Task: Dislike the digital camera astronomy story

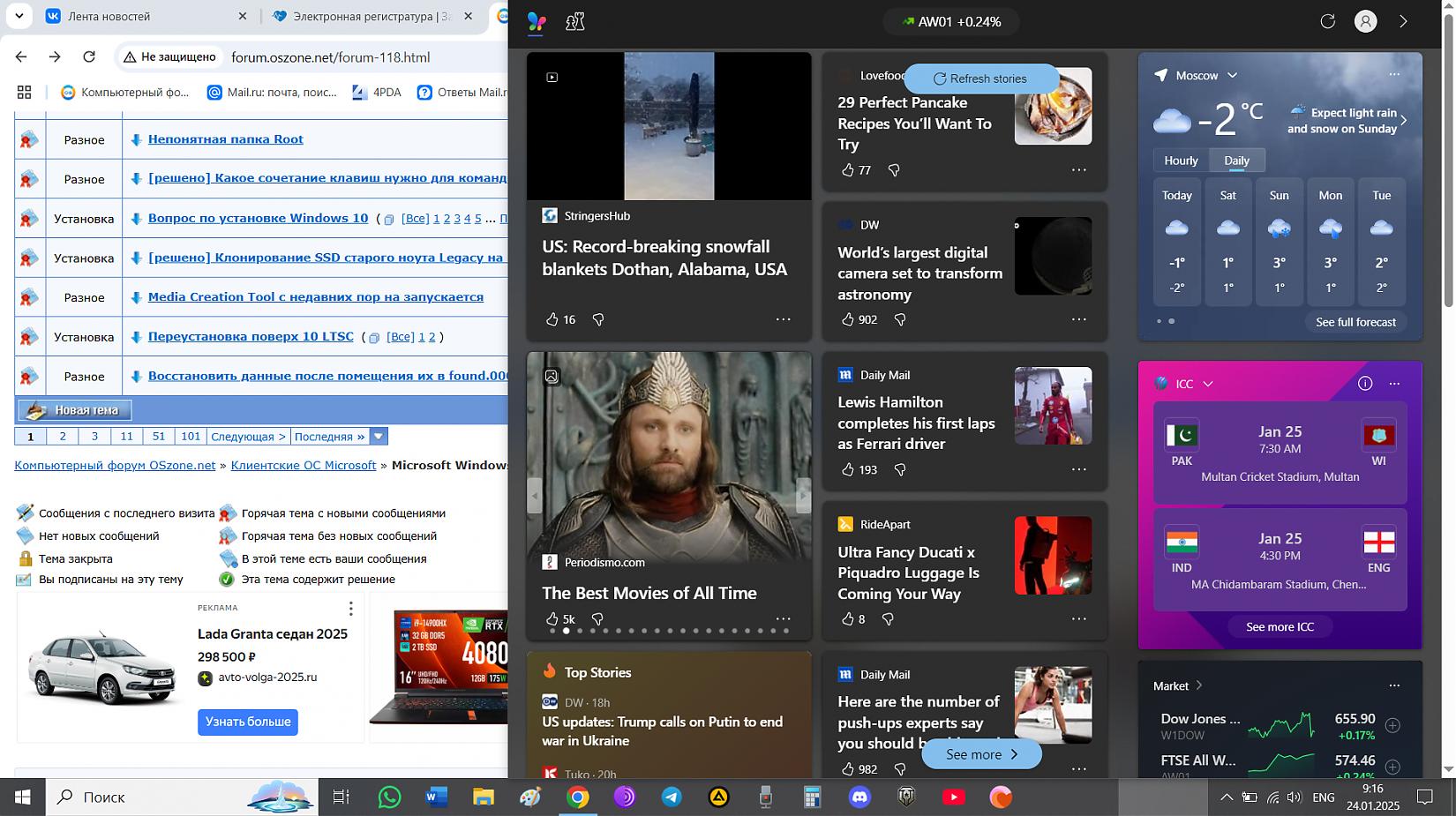Action: (900, 319)
